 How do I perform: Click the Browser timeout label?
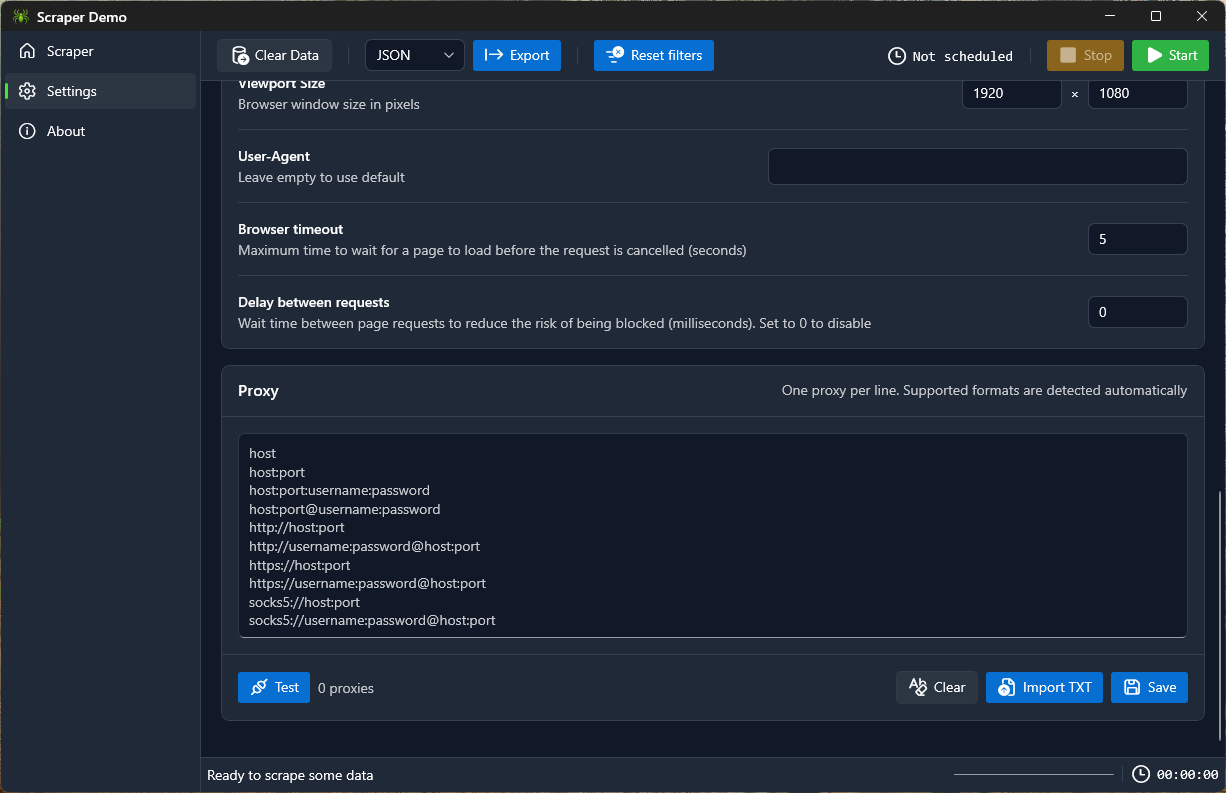[291, 229]
